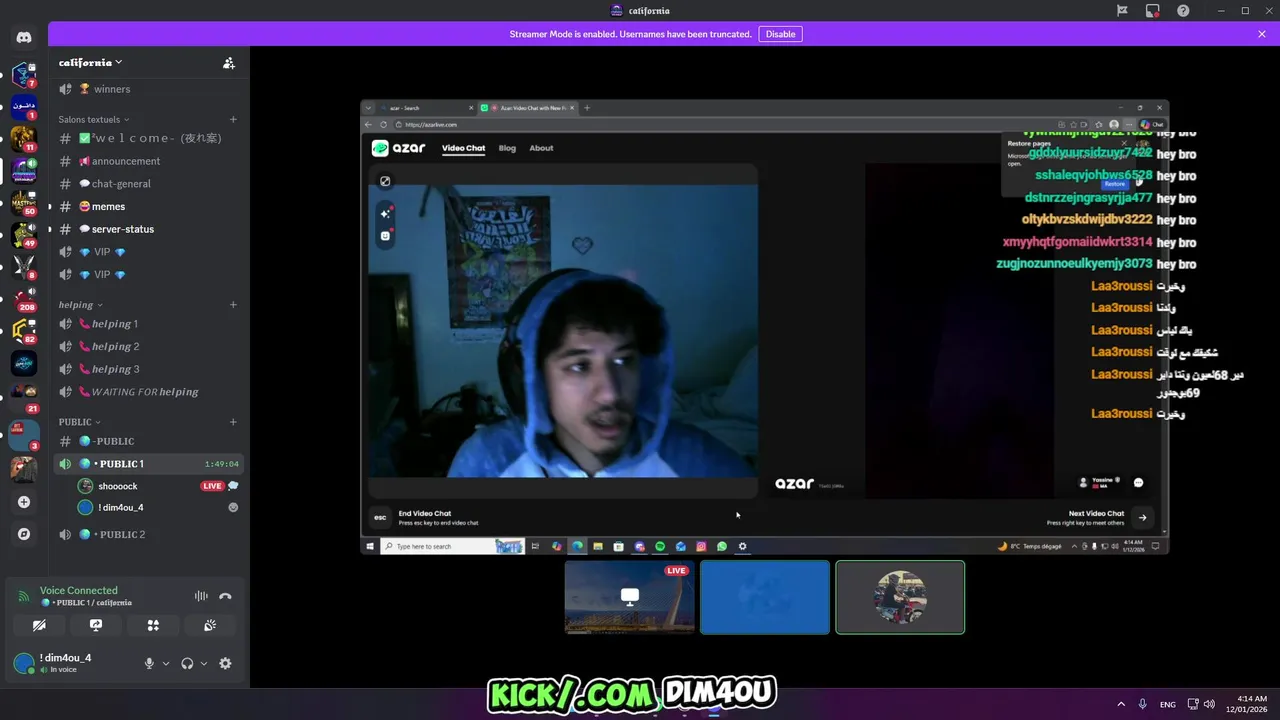The width and height of the screenshot is (1280, 720).
Task: Join the helping 2 voice channel
Action: point(148,347)
